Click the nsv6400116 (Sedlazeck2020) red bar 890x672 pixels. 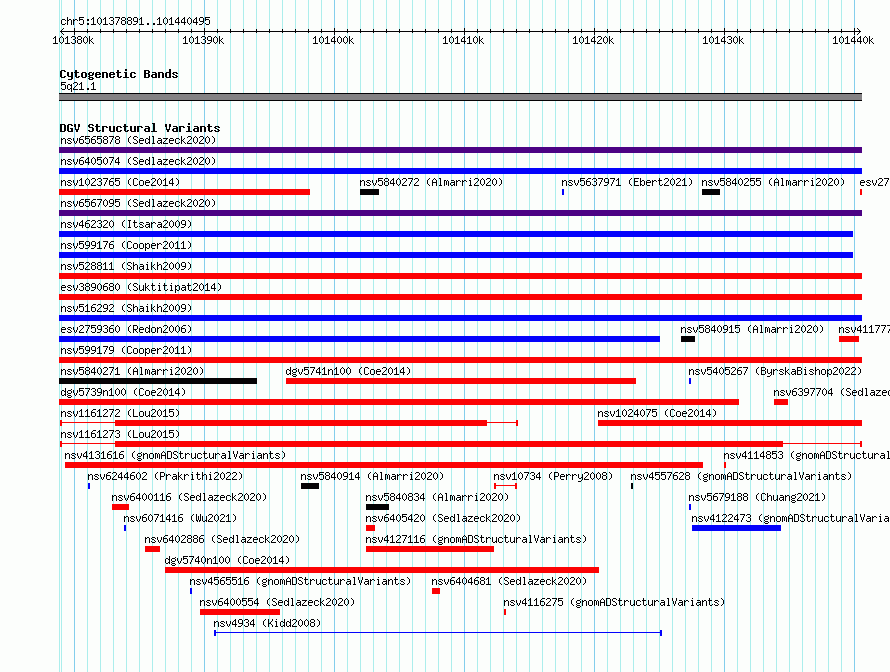[x=120, y=507]
